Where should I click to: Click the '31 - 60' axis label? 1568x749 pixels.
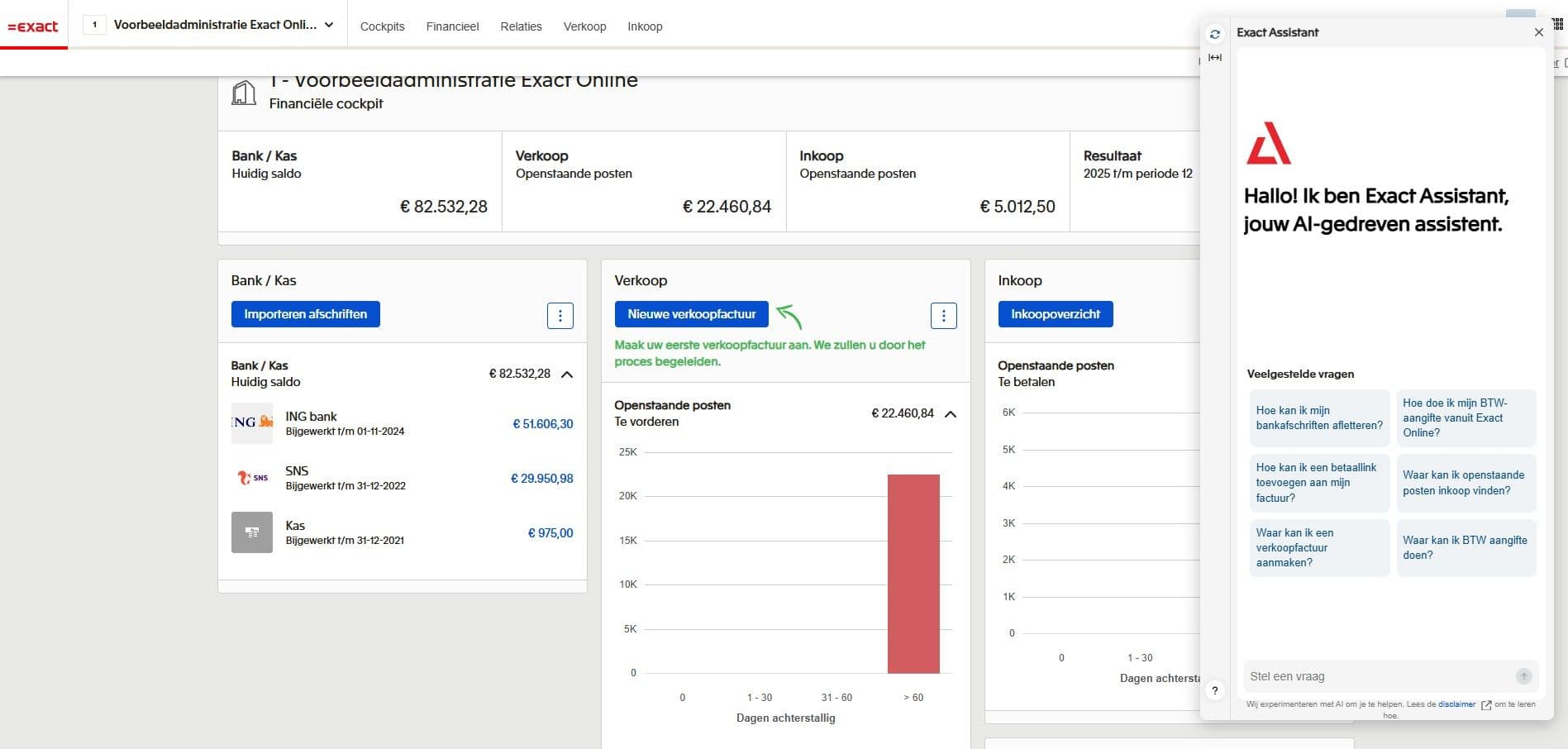click(836, 698)
